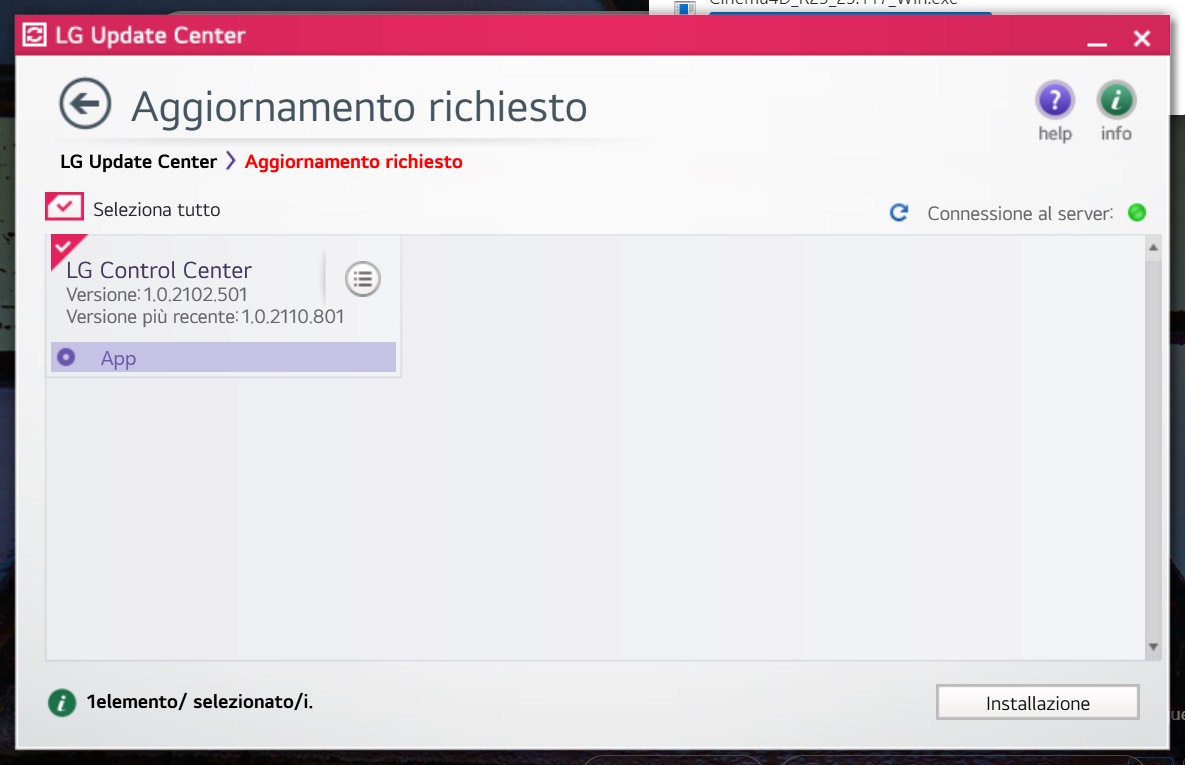Click the Aggiornamento richiesto page heading
The height and width of the screenshot is (765, 1185).
(x=359, y=107)
